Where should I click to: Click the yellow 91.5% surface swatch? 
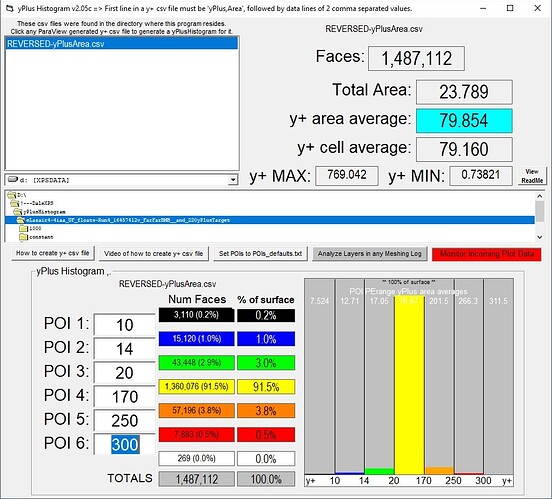tap(266, 387)
